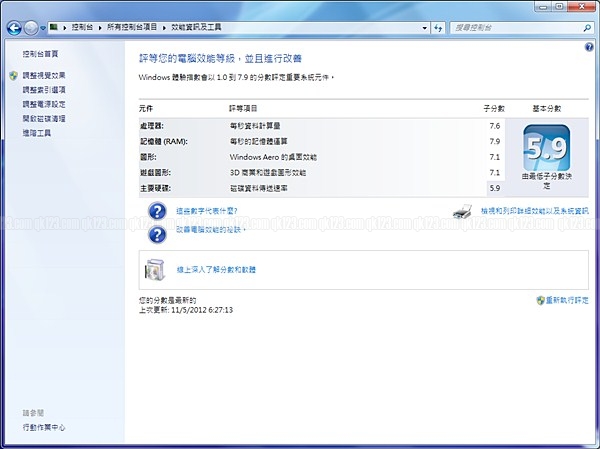Click 重新執行評定 to rerun assessment
The image size is (600, 449).
click(x=567, y=300)
